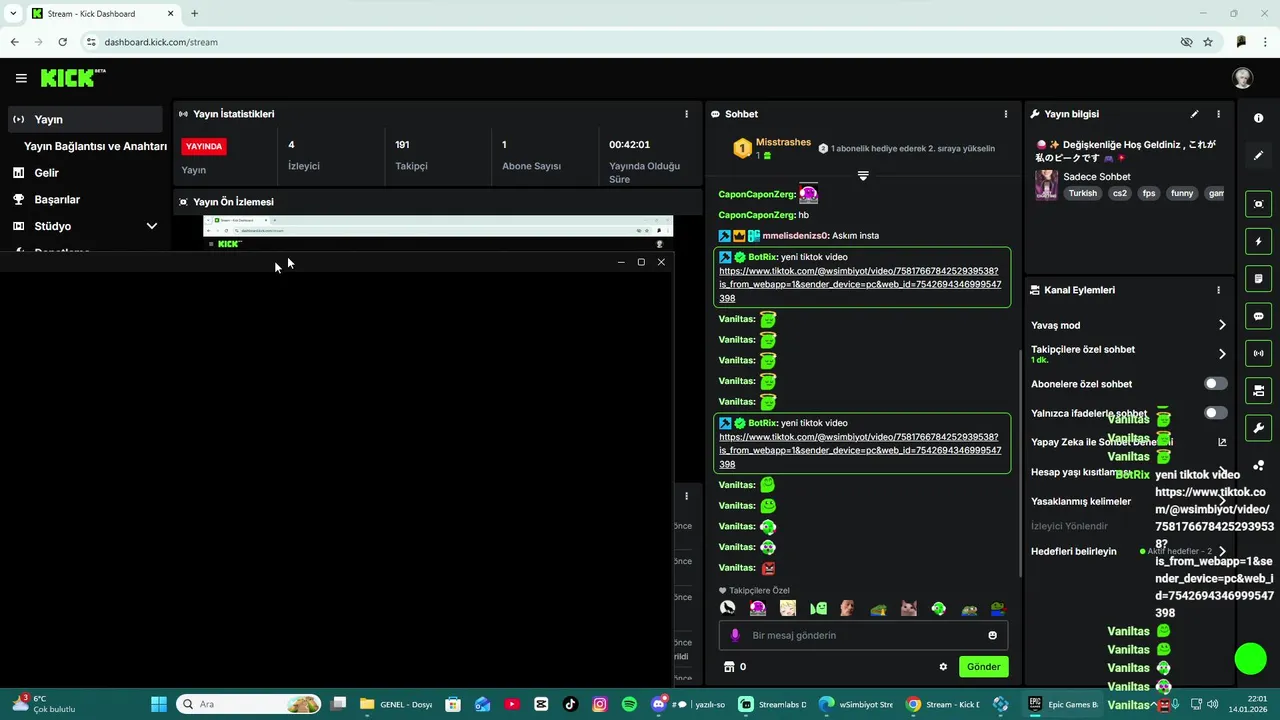Click the Gönder send button
The width and height of the screenshot is (1280, 720).
(983, 667)
